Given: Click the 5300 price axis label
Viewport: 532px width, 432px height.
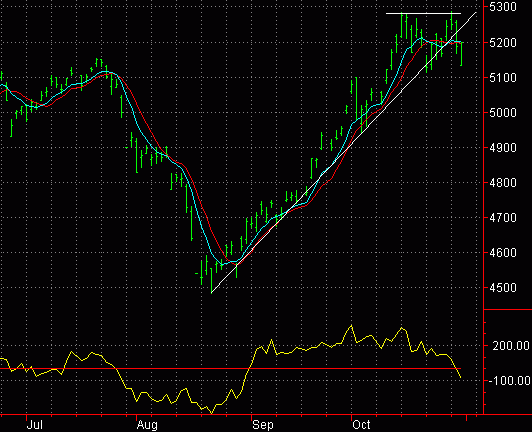Looking at the screenshot, I should pyautogui.click(x=503, y=7).
